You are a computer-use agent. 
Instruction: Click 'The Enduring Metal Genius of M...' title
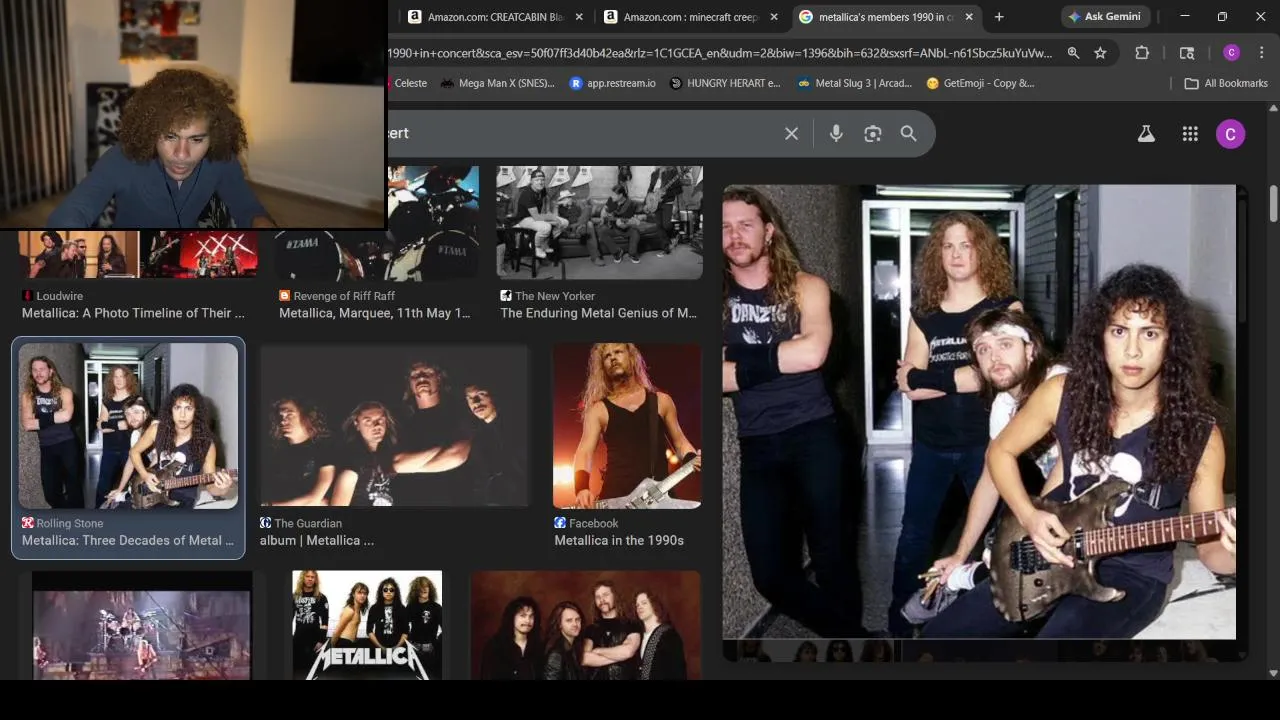pyautogui.click(x=598, y=313)
